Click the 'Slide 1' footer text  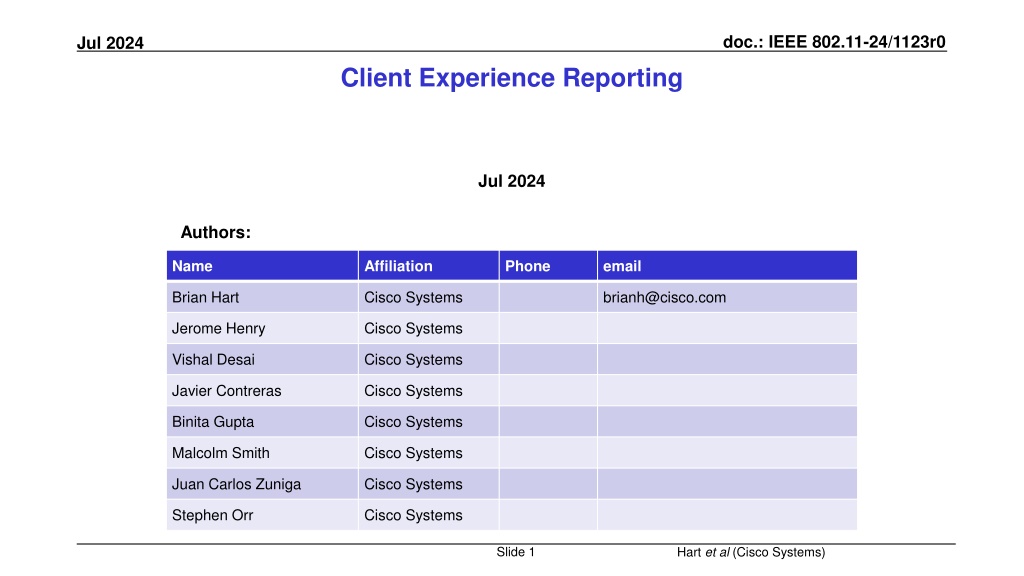tap(516, 552)
